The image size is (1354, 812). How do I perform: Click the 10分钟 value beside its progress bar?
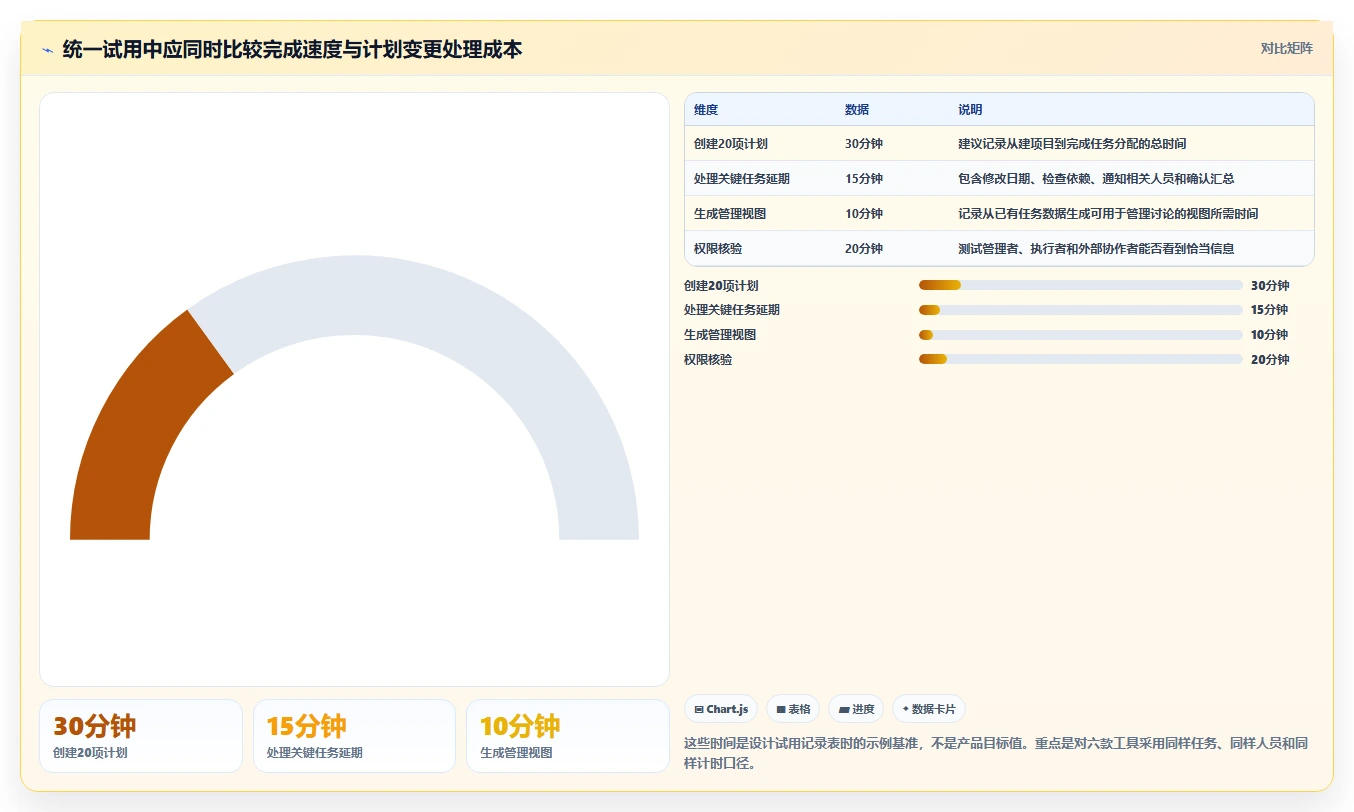coord(1270,335)
